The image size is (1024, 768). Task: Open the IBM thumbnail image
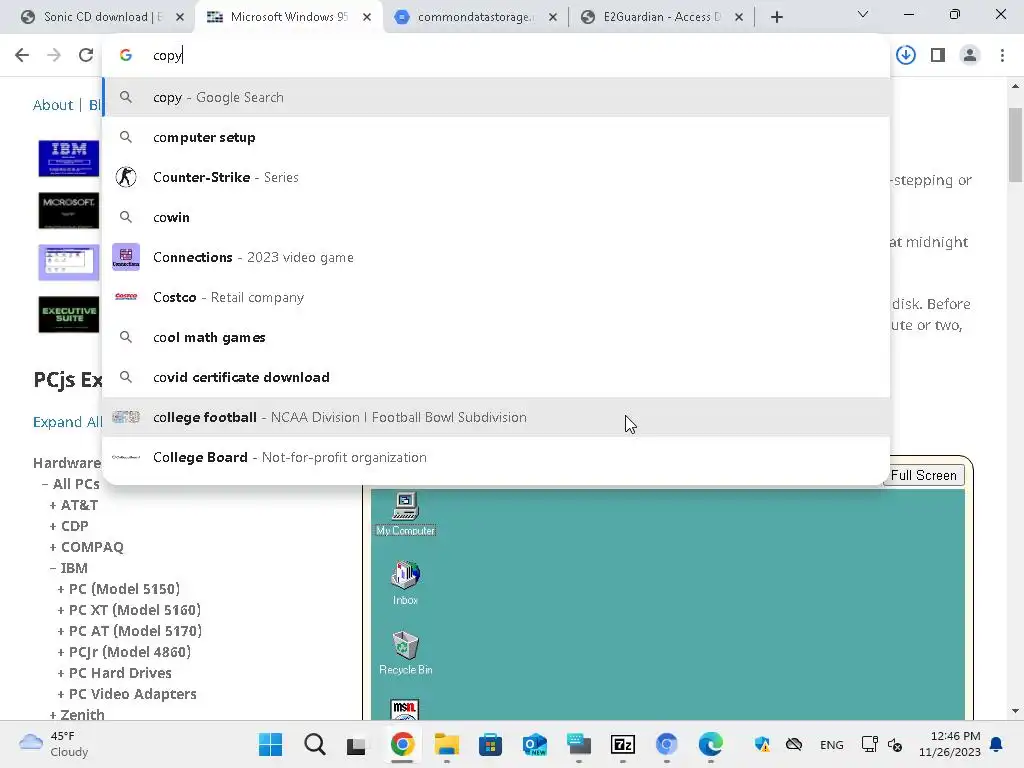click(x=69, y=158)
